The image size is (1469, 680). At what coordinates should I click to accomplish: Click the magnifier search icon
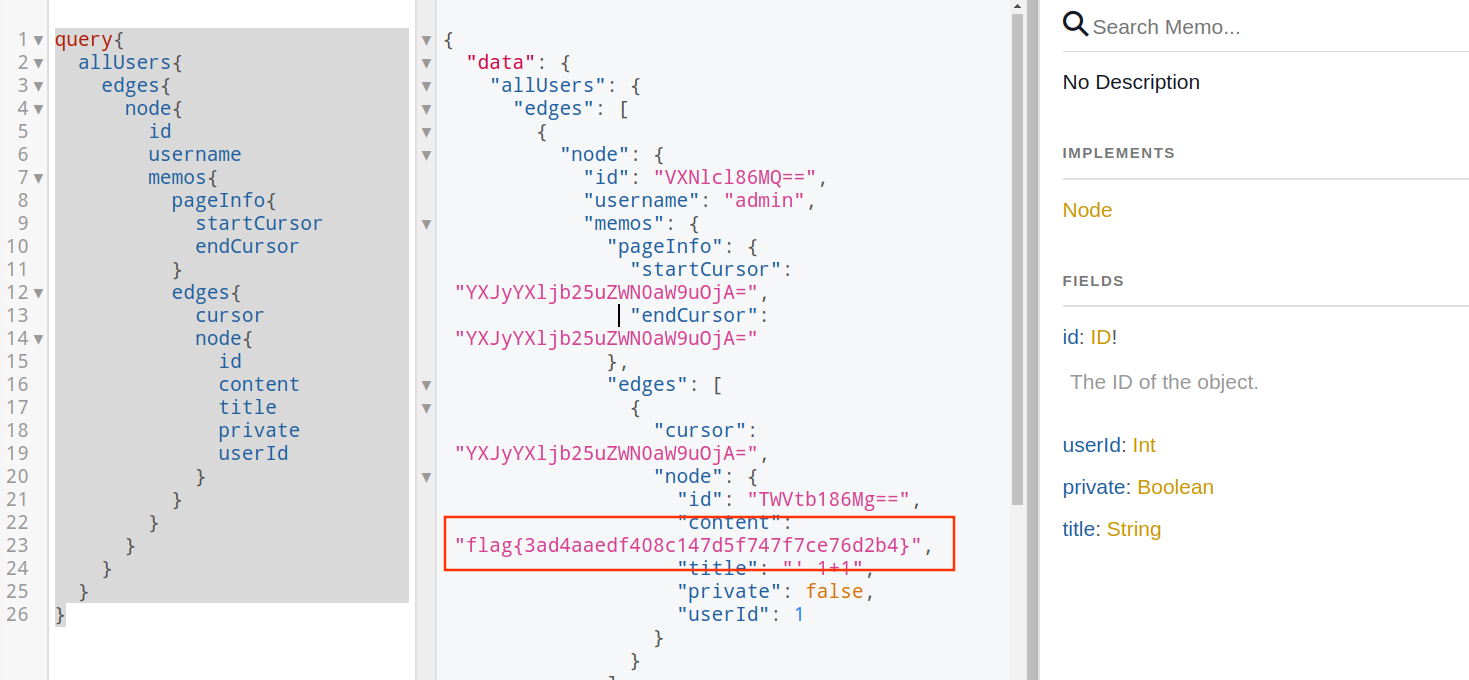[1075, 24]
